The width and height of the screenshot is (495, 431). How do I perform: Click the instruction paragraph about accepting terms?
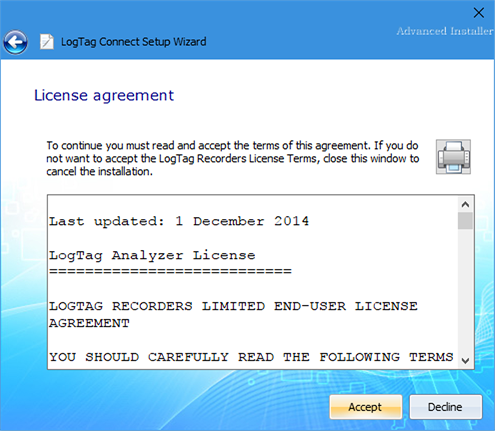coord(233,158)
